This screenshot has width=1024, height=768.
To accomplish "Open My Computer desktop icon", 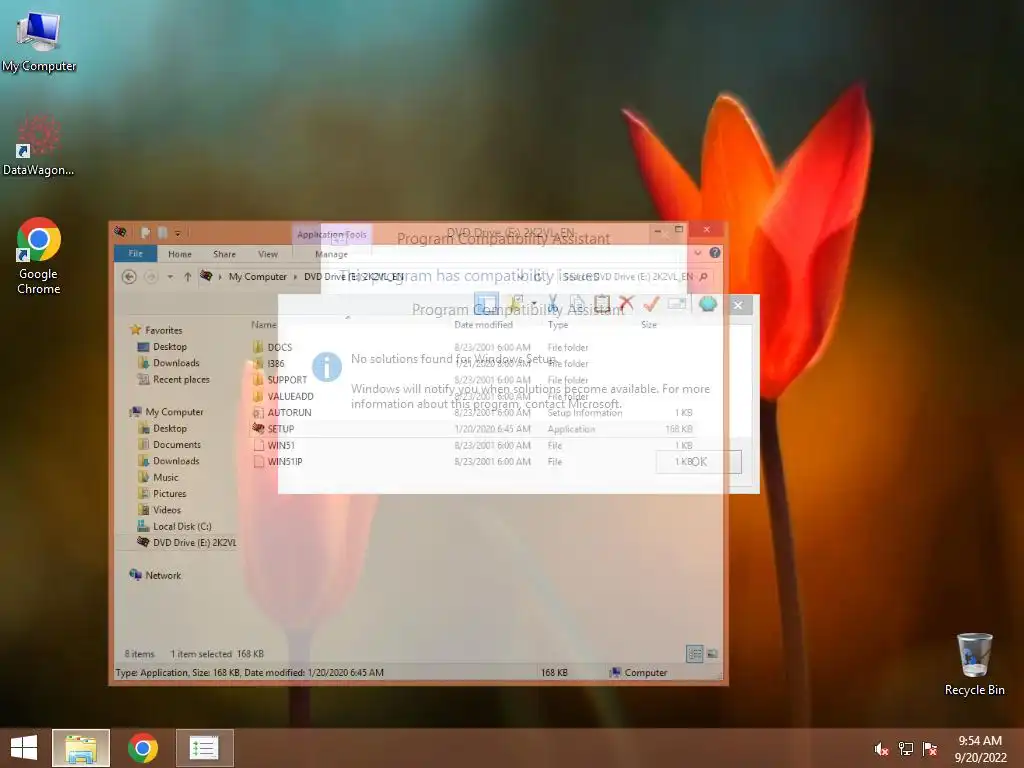I will (39, 40).
